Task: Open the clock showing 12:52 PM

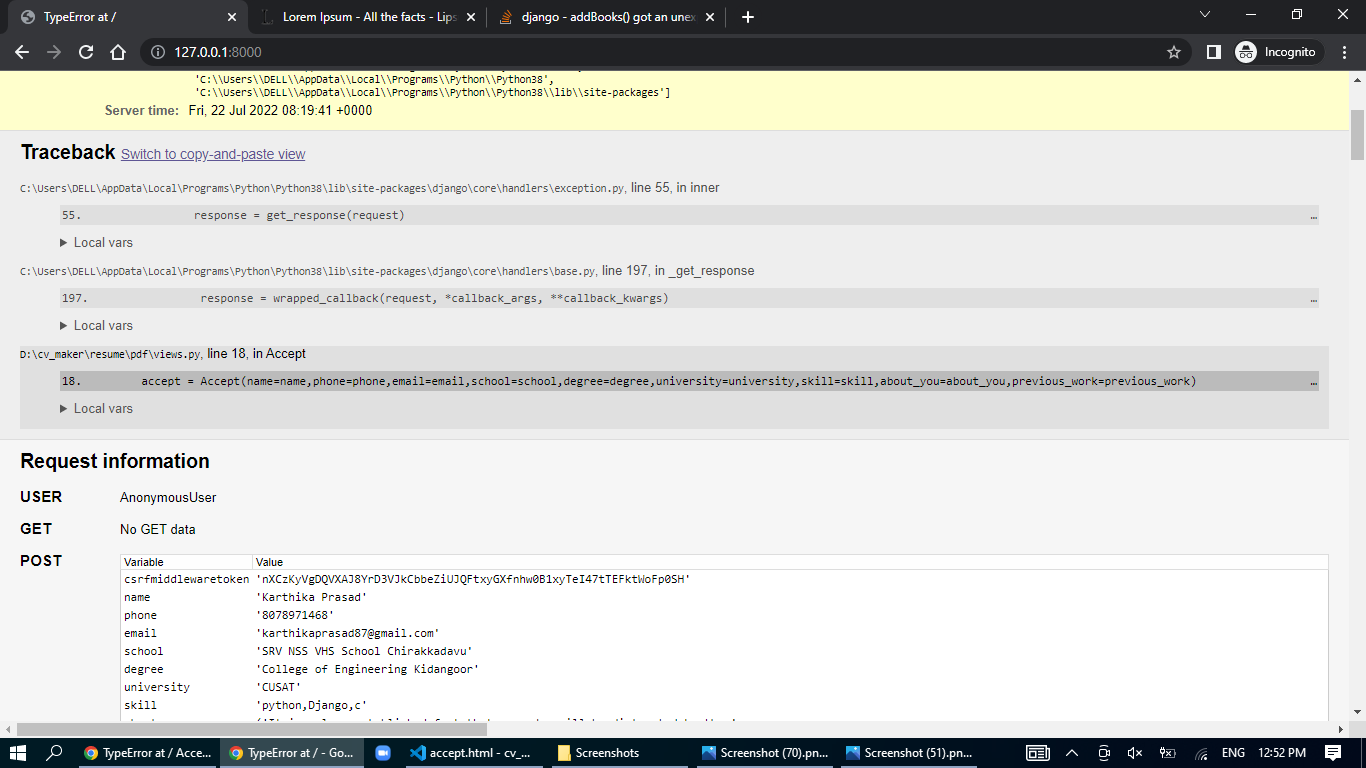Action: click(x=1282, y=753)
